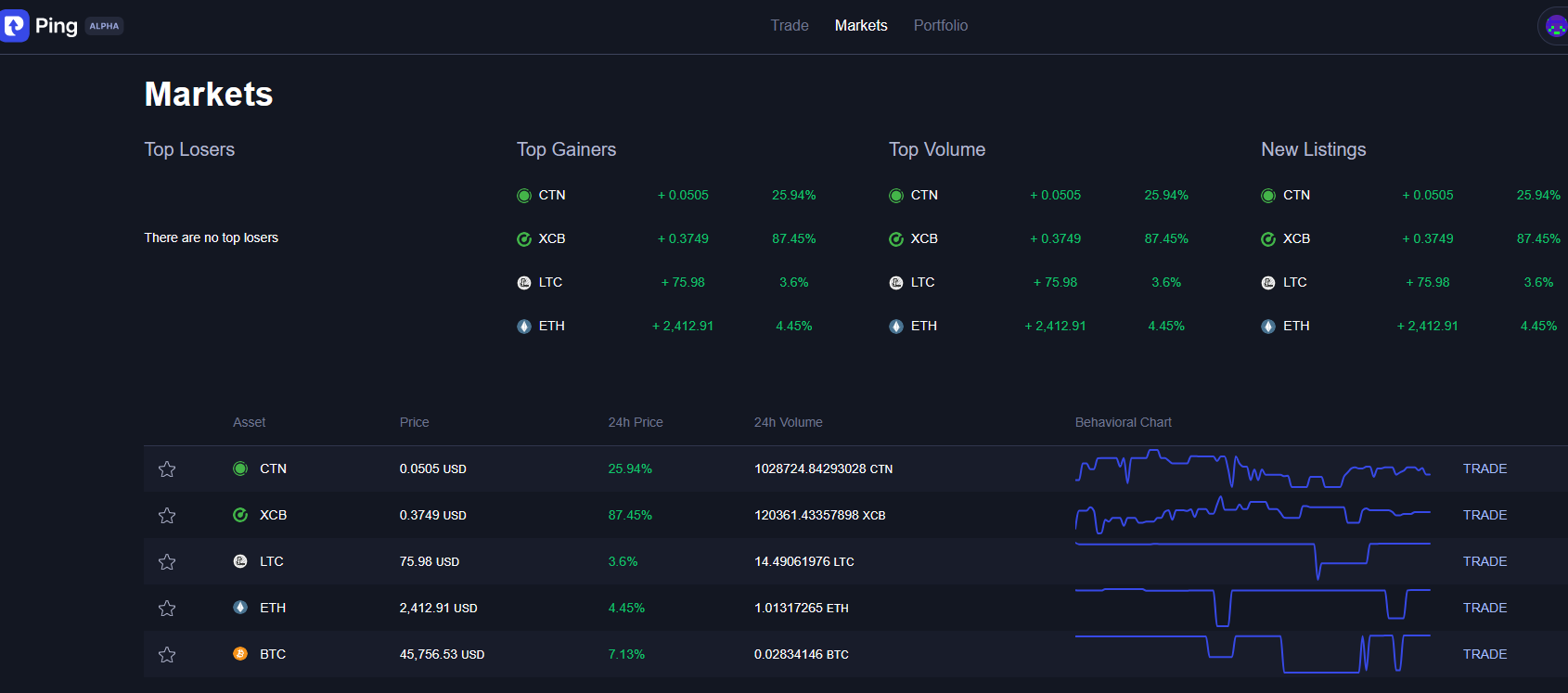Image resolution: width=1568 pixels, height=693 pixels.
Task: Sort by the 24h Volume column header
Action: pyautogui.click(x=788, y=422)
